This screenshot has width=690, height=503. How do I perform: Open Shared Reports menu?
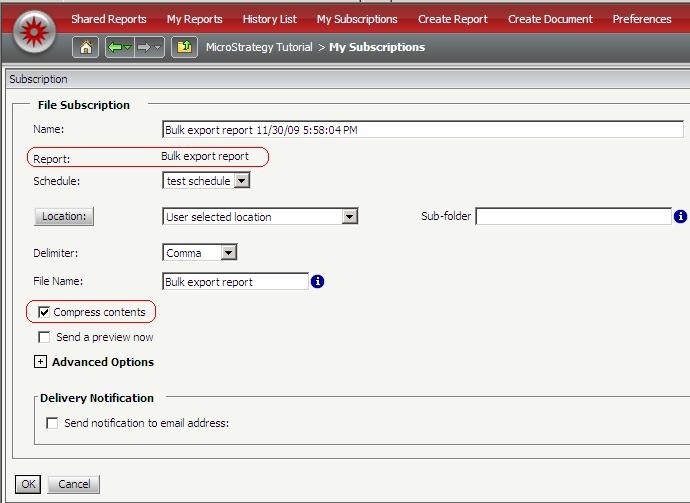[x=109, y=19]
